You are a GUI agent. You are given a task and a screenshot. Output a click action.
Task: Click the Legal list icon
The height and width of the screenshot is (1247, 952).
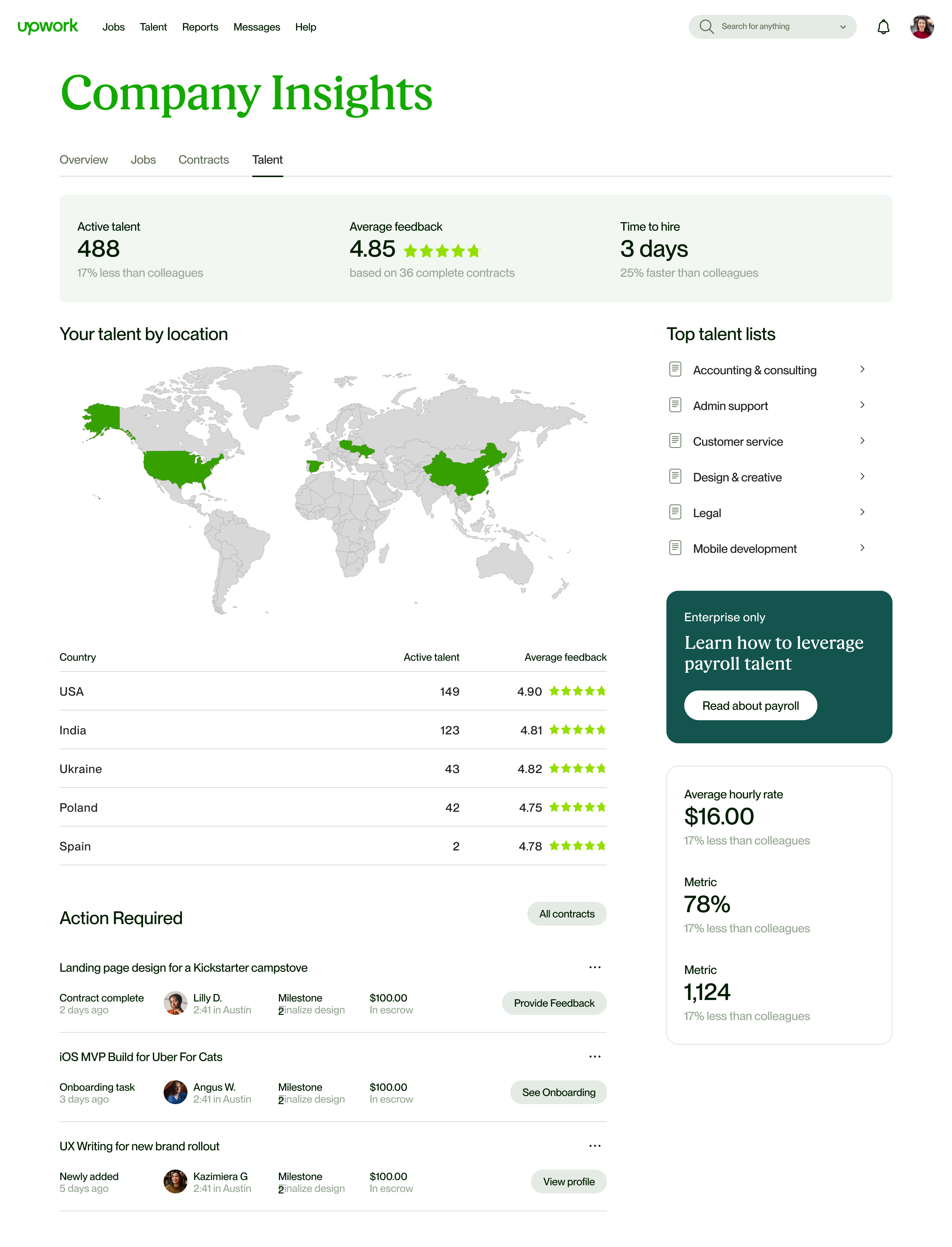click(x=675, y=512)
